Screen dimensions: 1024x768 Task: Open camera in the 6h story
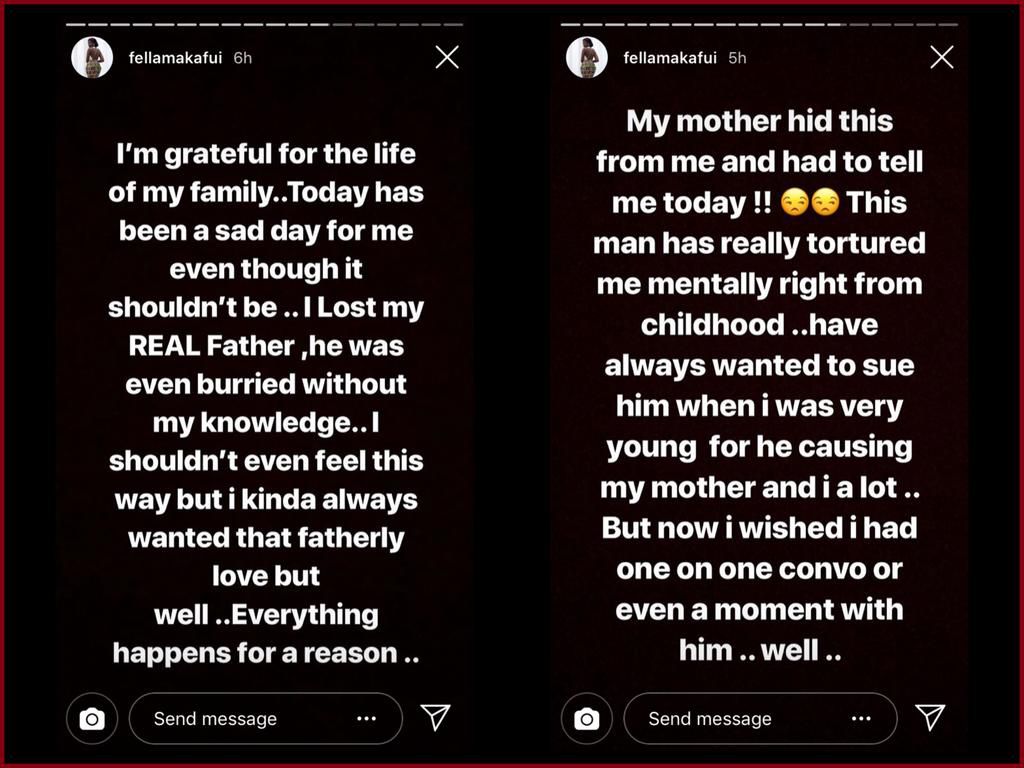coord(92,718)
